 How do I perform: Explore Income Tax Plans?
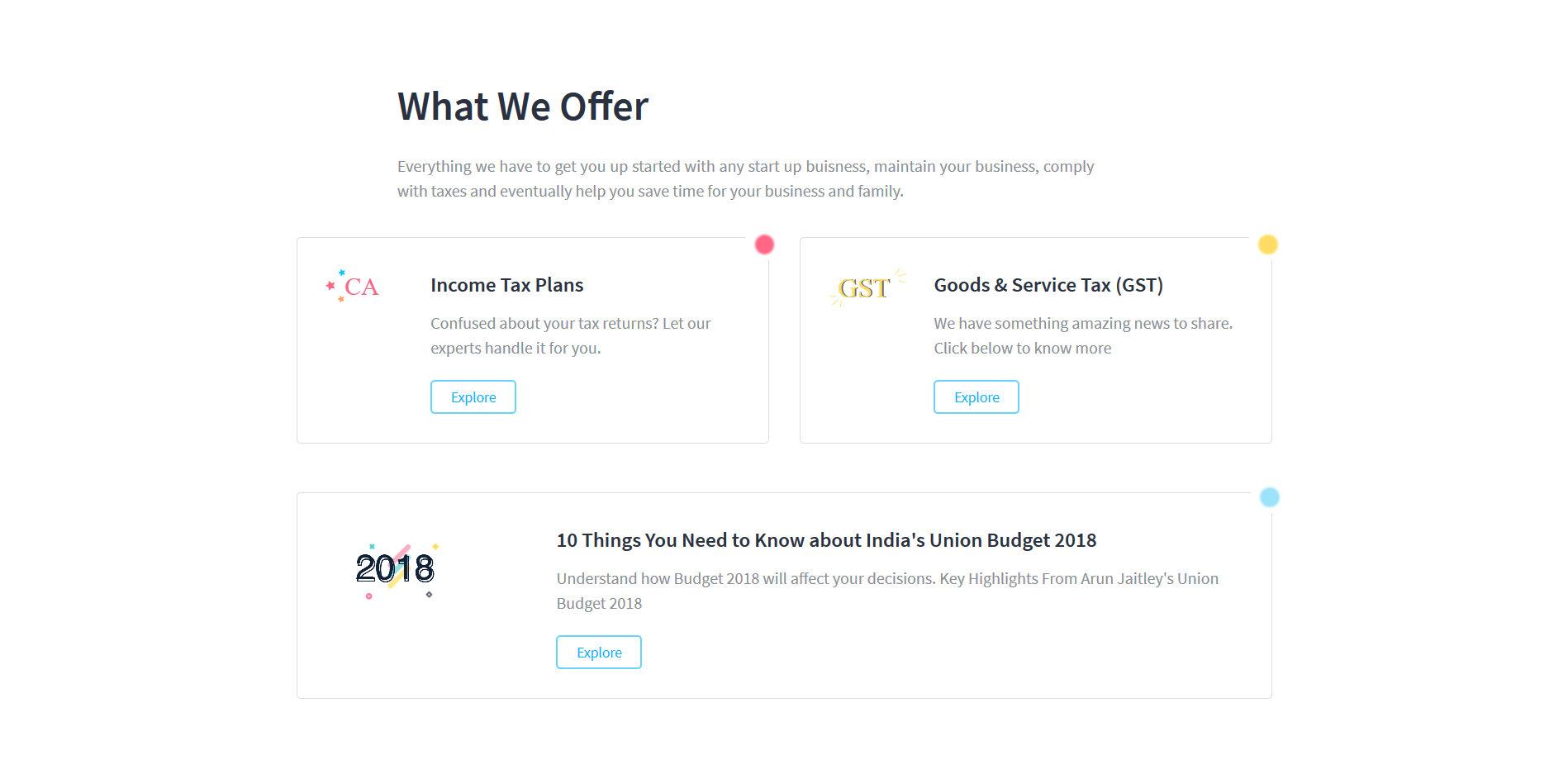473,397
